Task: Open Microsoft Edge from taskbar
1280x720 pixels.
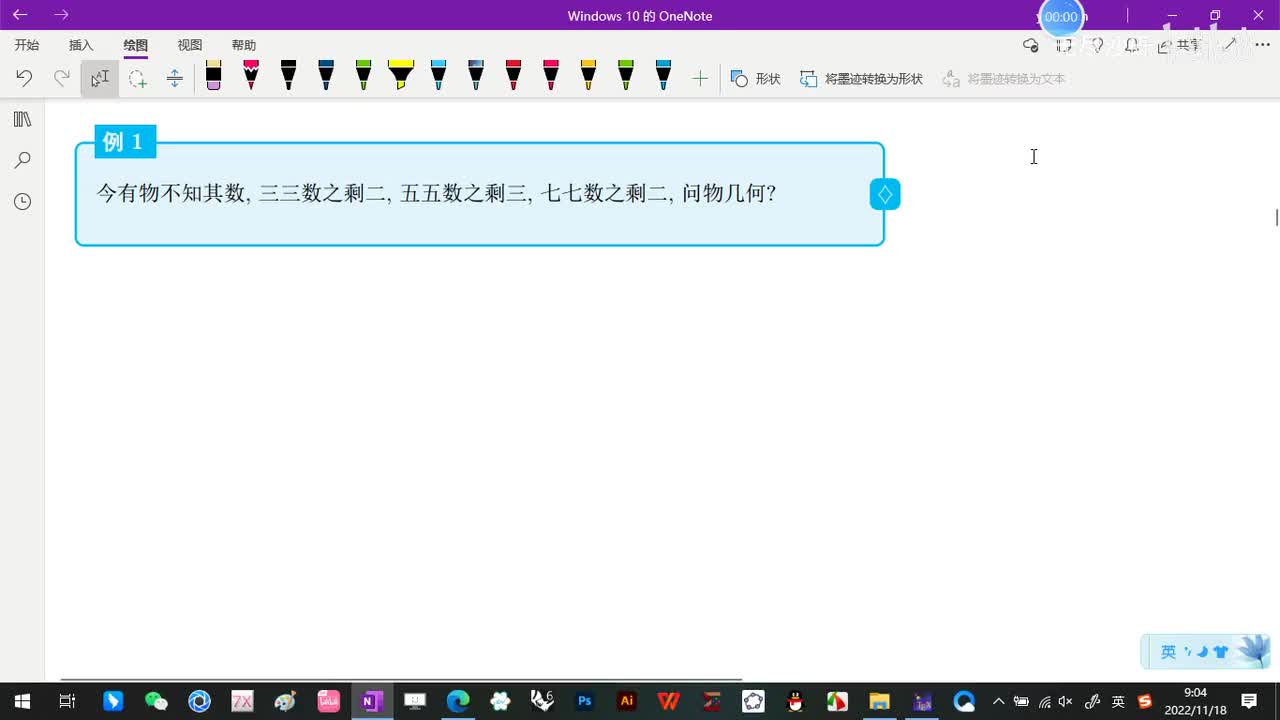Action: (x=458, y=701)
